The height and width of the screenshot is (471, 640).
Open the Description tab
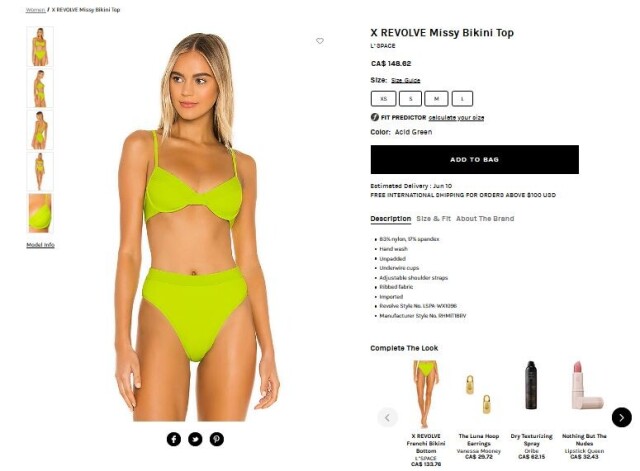[x=391, y=219]
